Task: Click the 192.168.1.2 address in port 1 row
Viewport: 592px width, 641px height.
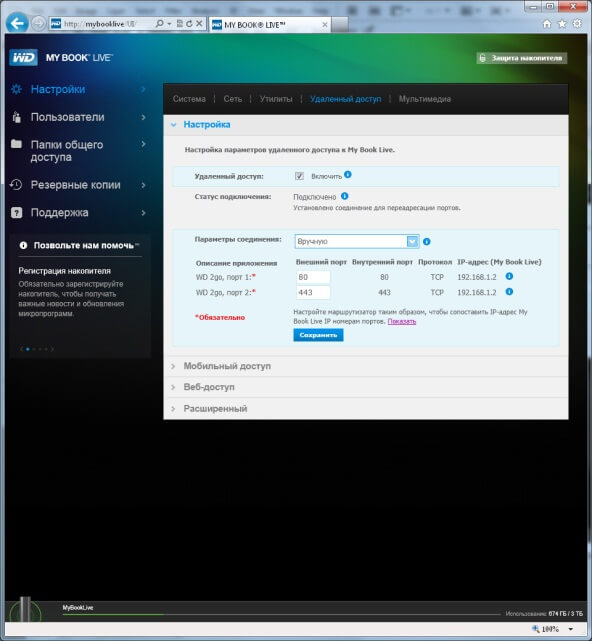Action: click(x=477, y=277)
